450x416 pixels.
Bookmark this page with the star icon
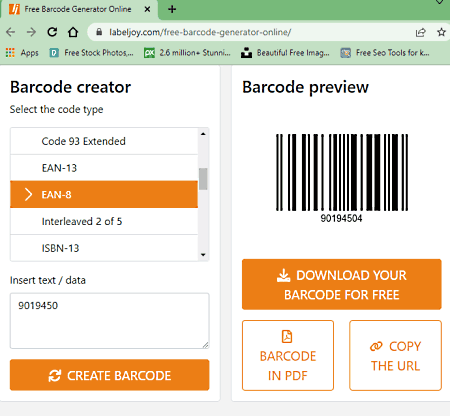[441, 32]
